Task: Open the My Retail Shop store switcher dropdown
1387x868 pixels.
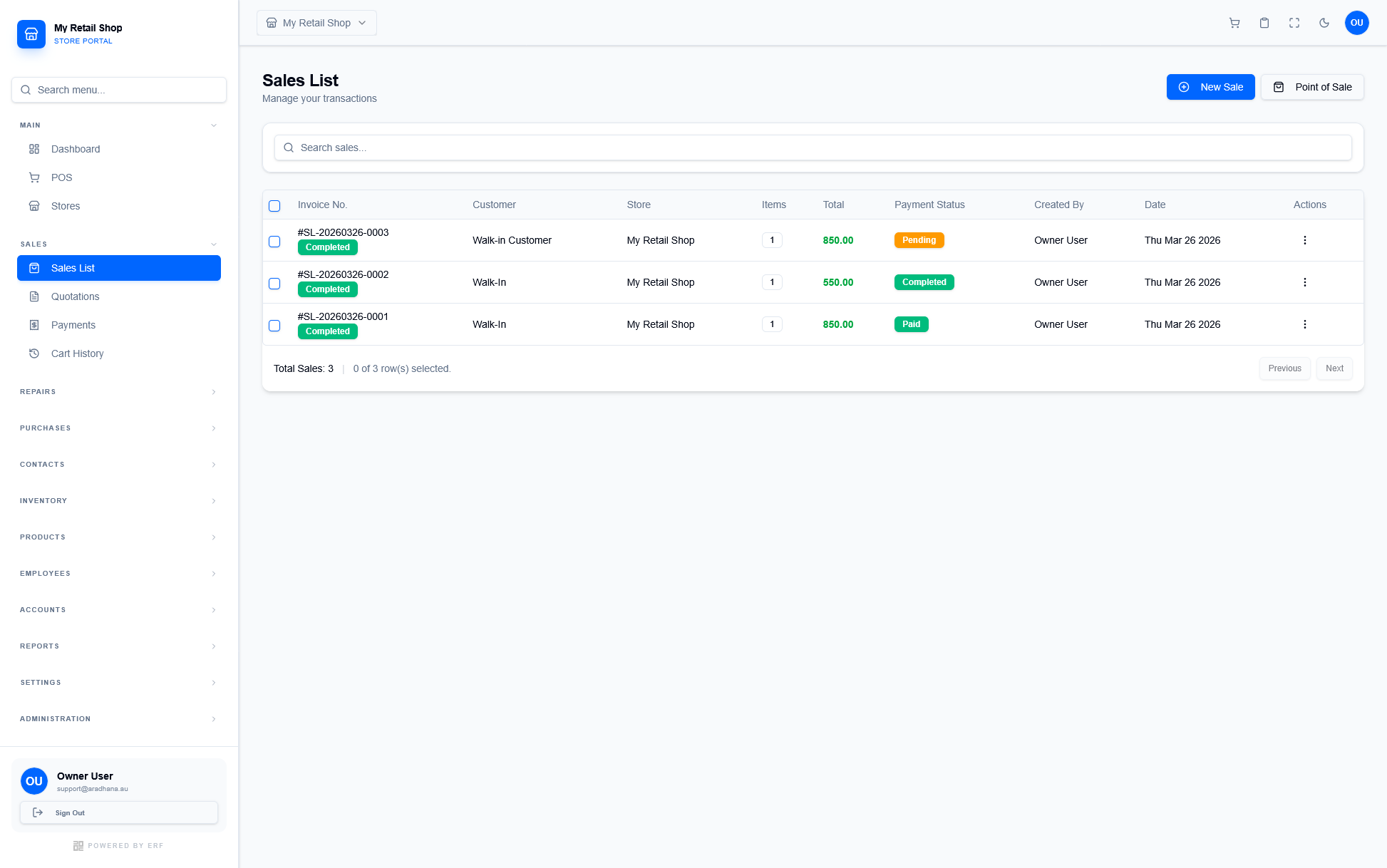Action: tap(316, 23)
